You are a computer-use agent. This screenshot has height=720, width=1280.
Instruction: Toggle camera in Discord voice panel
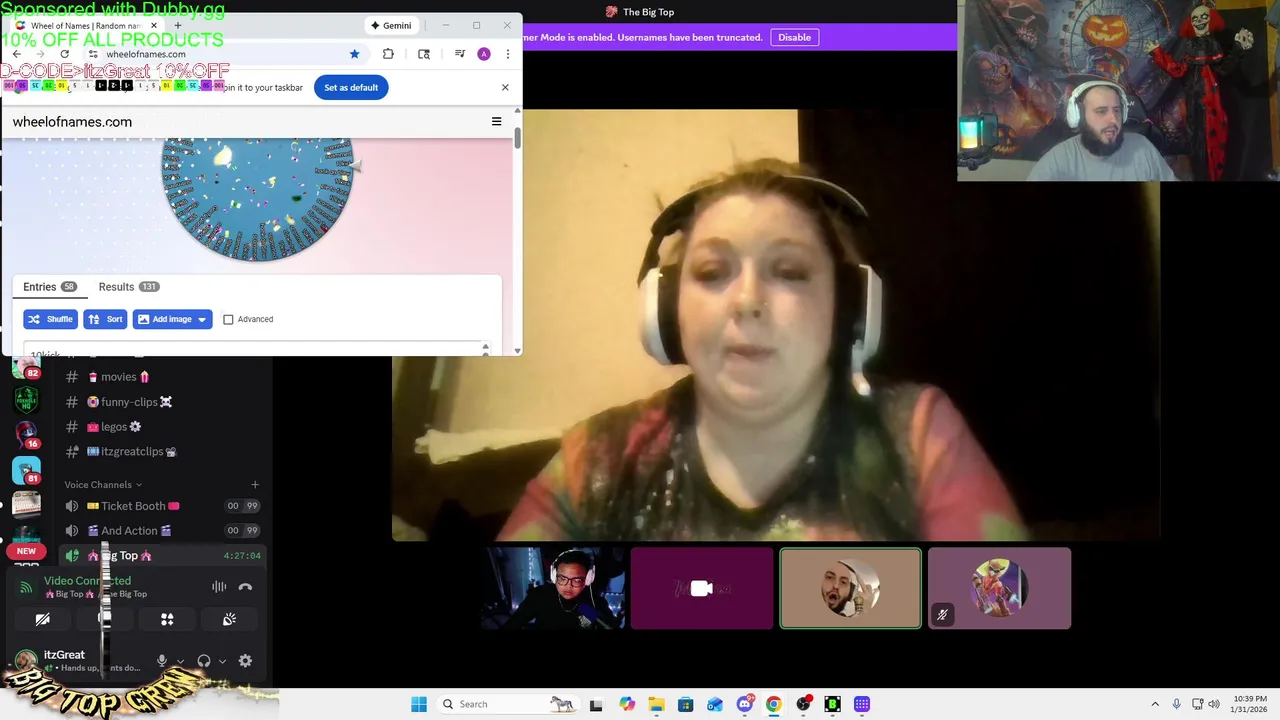click(42, 620)
